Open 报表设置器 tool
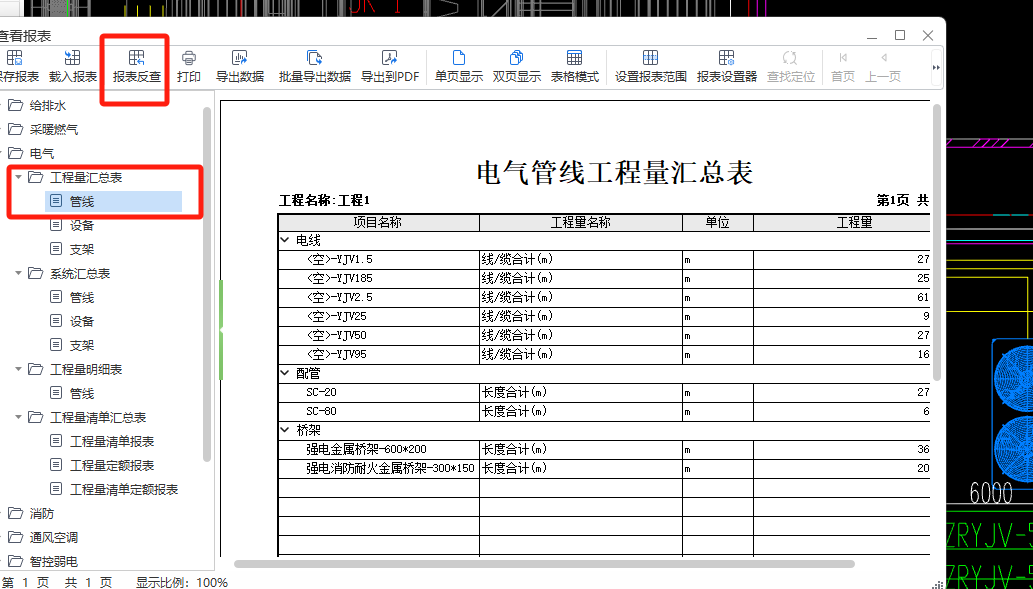 pos(727,66)
